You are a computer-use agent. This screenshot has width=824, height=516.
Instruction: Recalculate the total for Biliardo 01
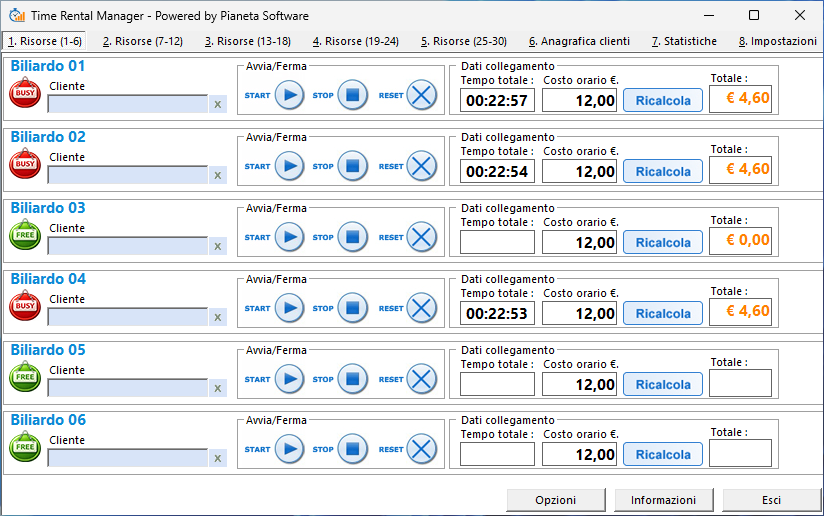tap(663, 100)
